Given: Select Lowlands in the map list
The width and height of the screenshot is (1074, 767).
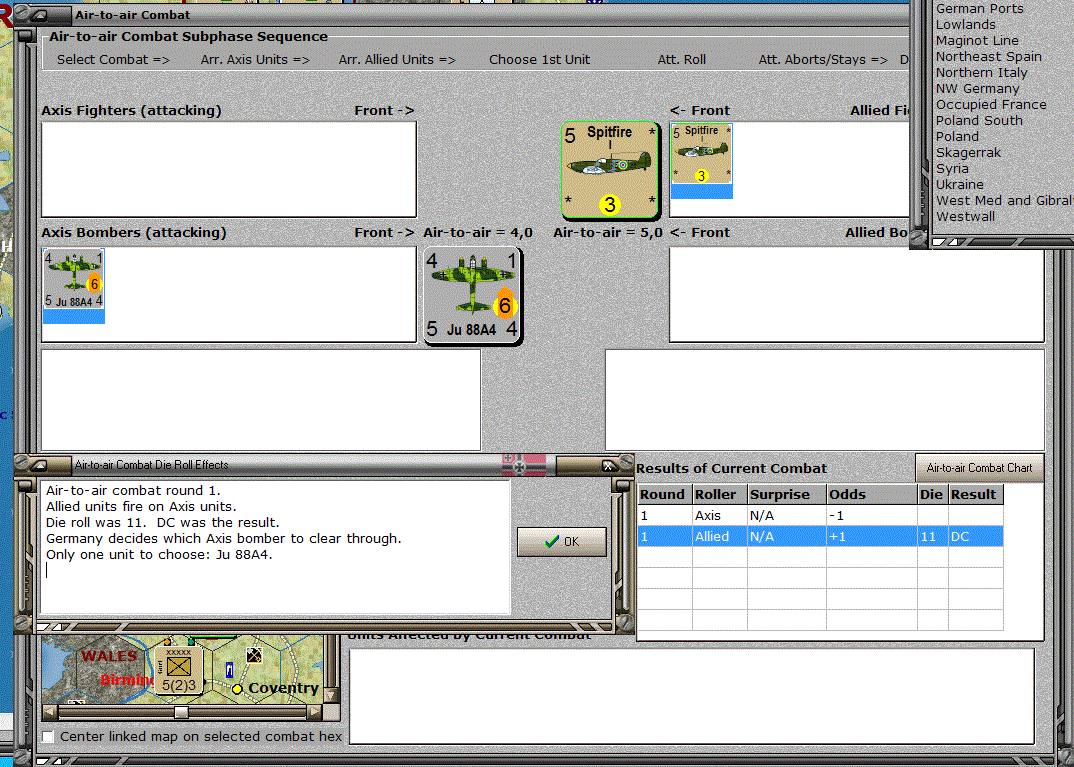Looking at the screenshot, I should [x=966, y=25].
